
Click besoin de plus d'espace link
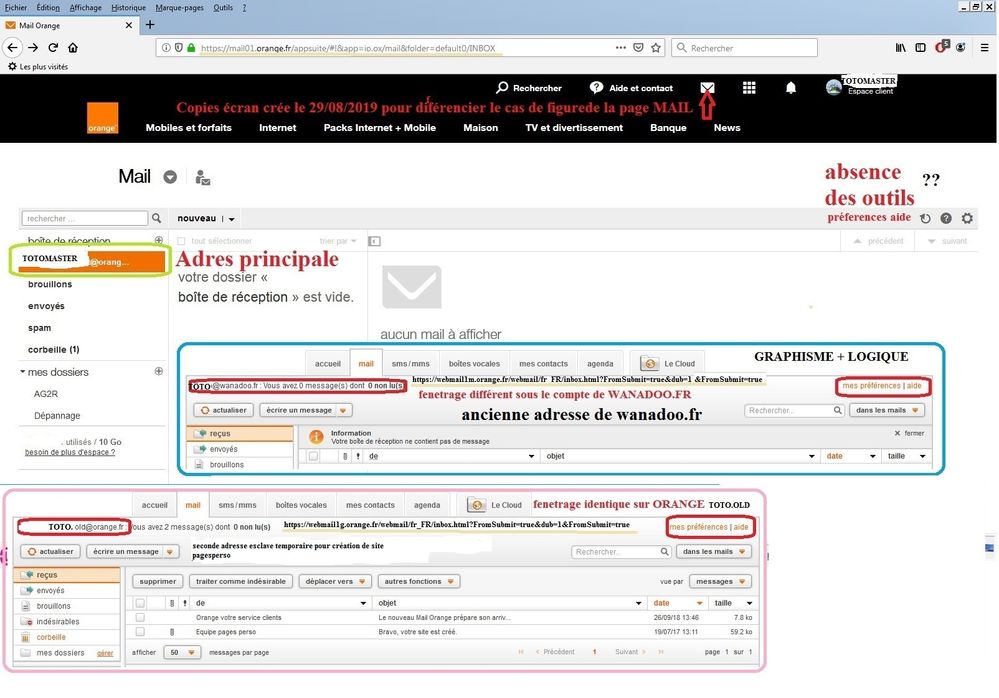click(x=70, y=452)
